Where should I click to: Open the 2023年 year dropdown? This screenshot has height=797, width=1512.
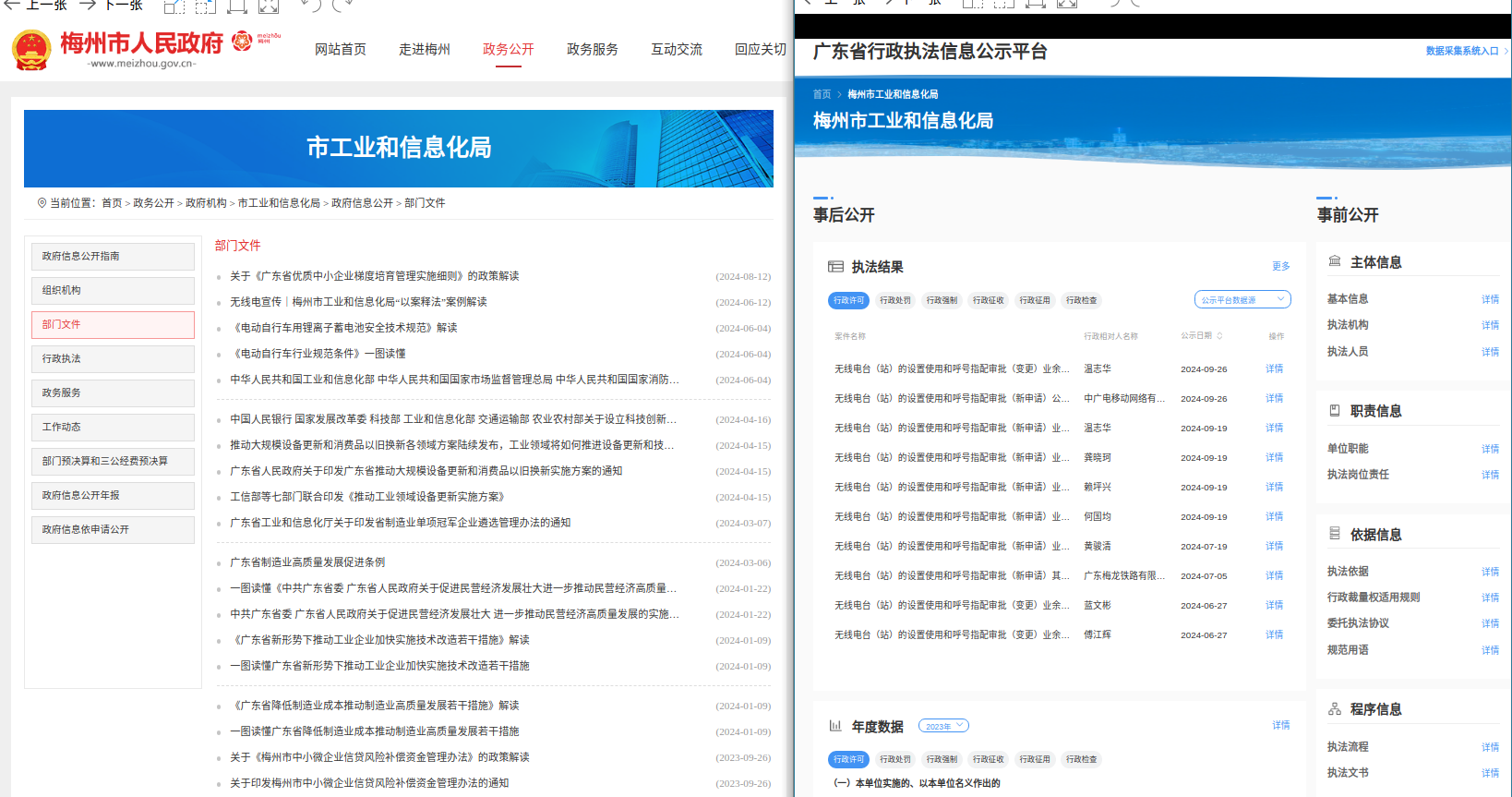pos(943,726)
